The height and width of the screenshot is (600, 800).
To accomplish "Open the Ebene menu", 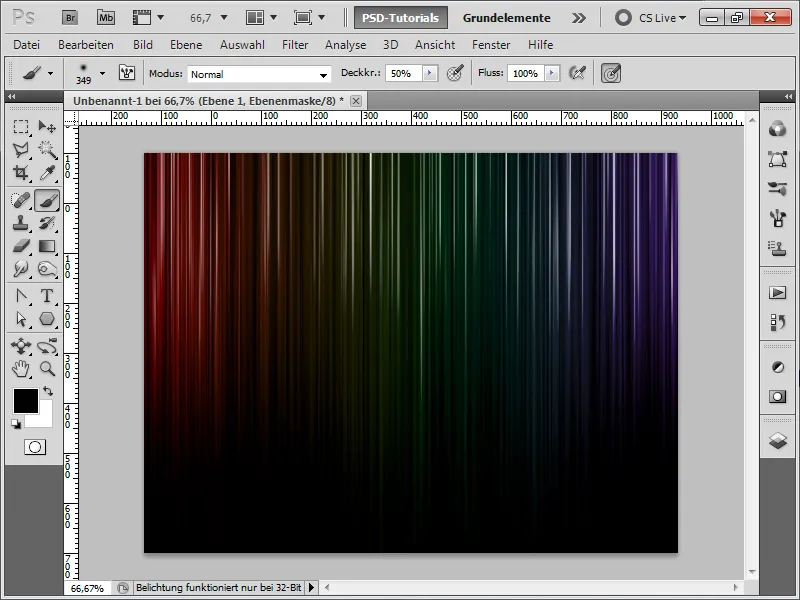I will point(186,45).
